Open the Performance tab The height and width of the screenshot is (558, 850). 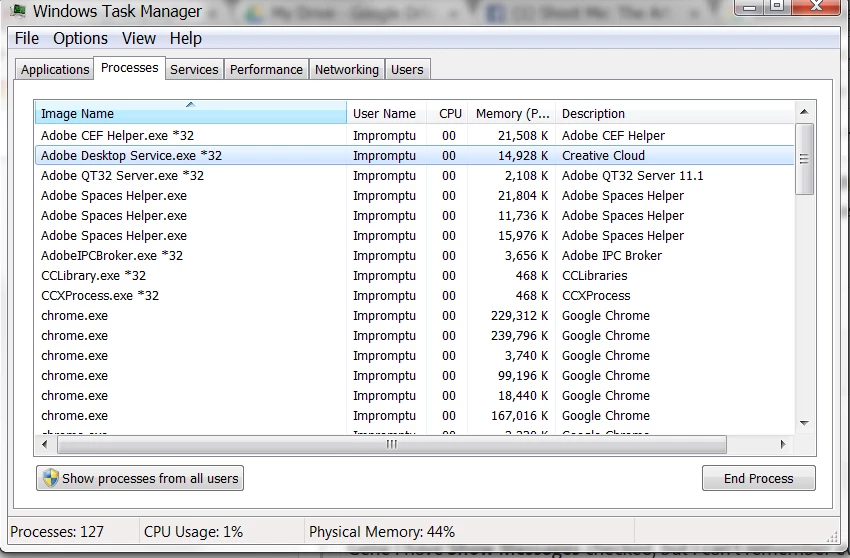(x=266, y=69)
